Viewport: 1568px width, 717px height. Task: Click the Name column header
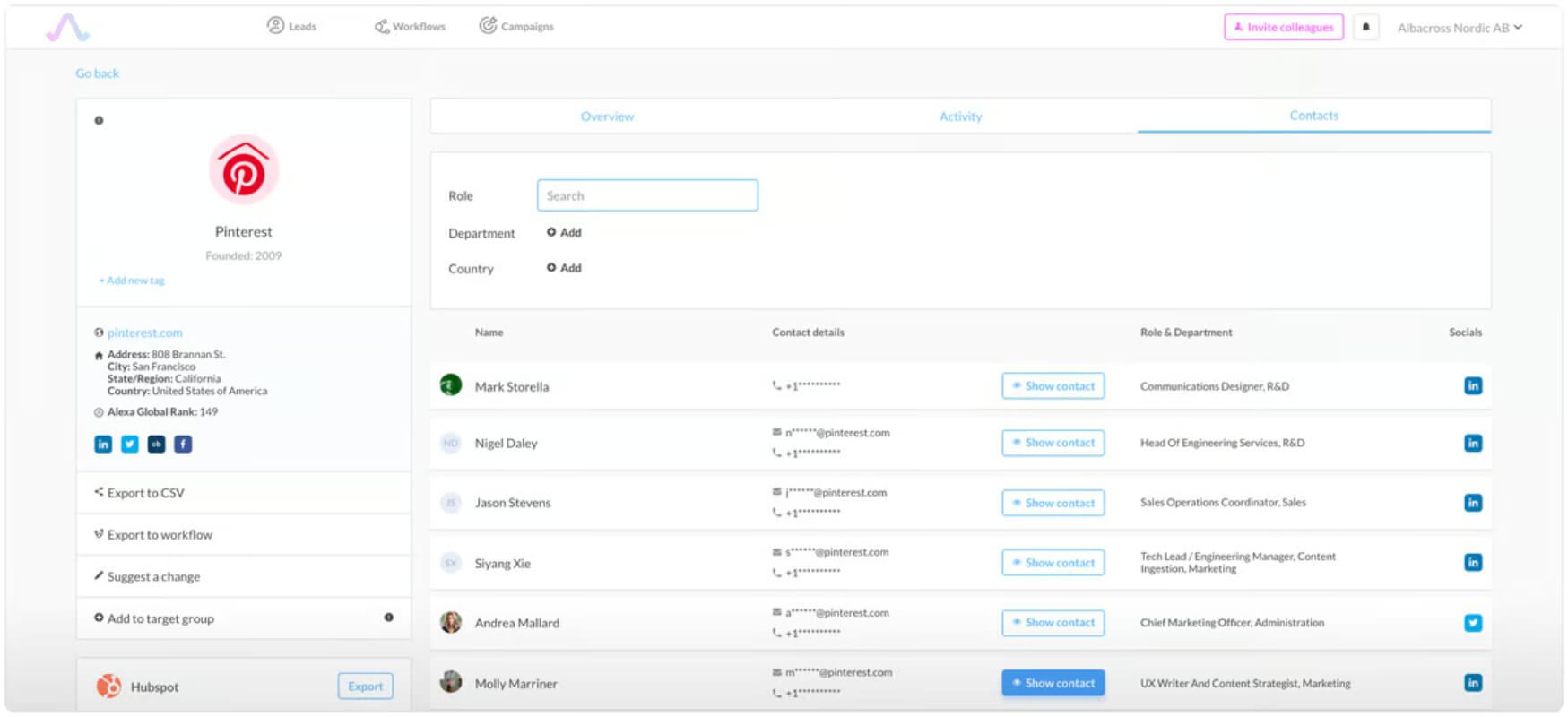pos(489,333)
